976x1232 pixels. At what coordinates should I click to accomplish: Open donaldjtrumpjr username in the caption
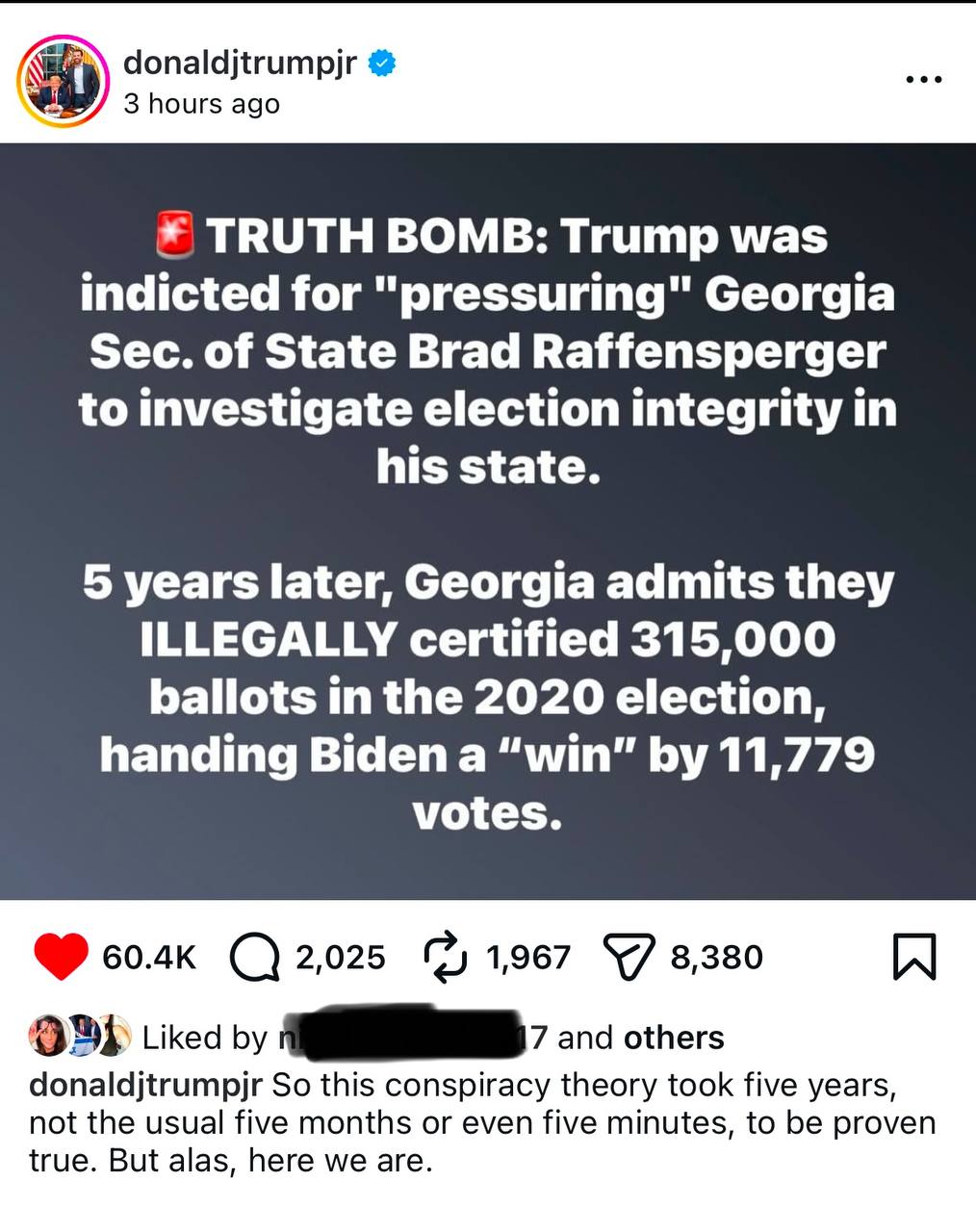146,1086
